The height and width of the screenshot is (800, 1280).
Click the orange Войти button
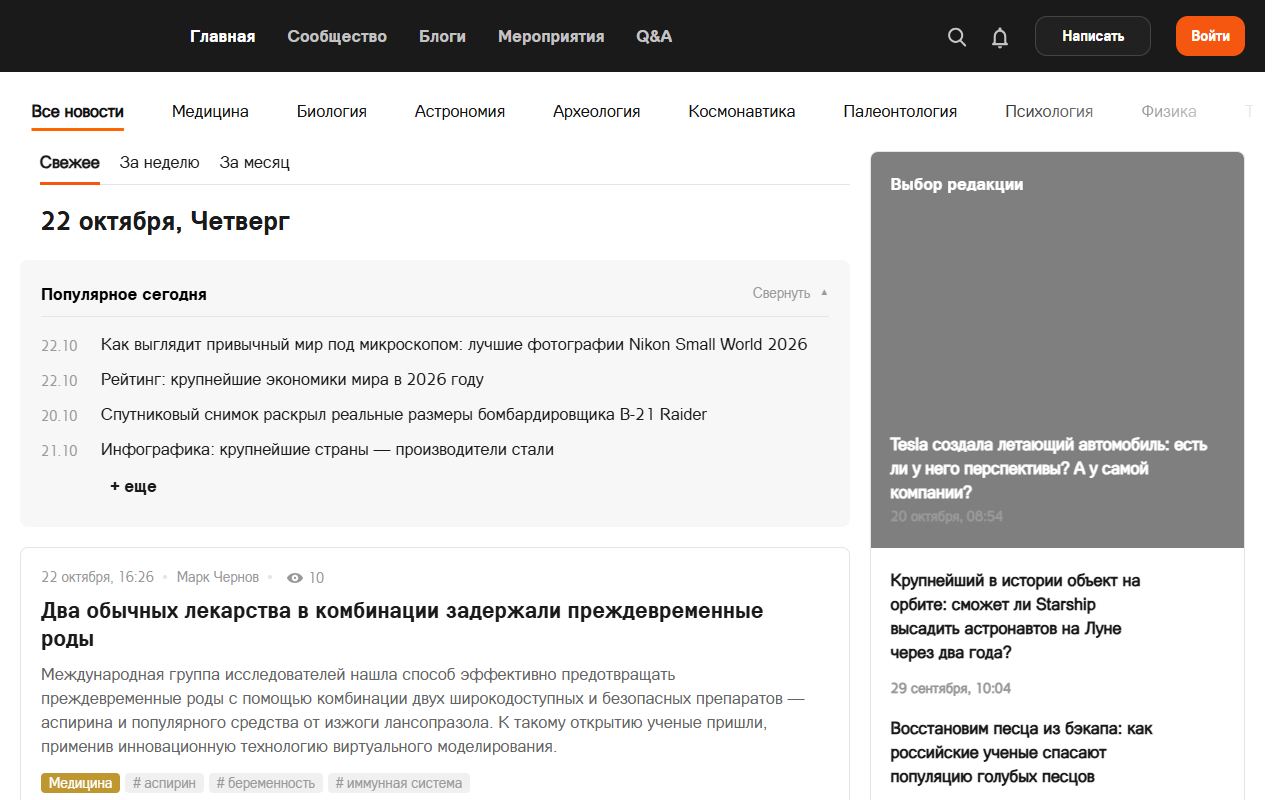point(1210,36)
